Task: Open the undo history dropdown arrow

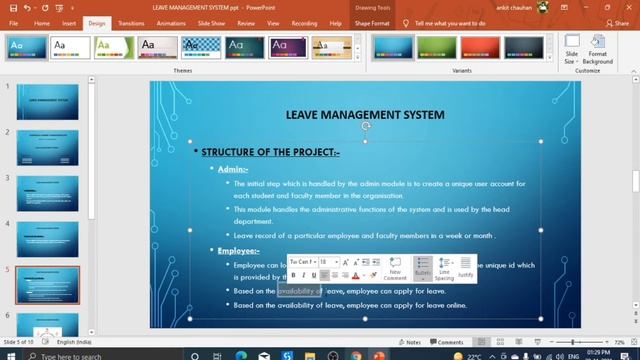Action: (35, 8)
